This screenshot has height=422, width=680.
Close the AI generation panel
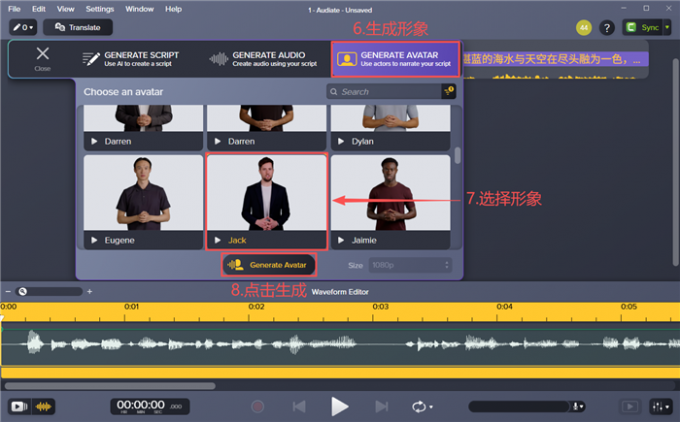pos(42,59)
